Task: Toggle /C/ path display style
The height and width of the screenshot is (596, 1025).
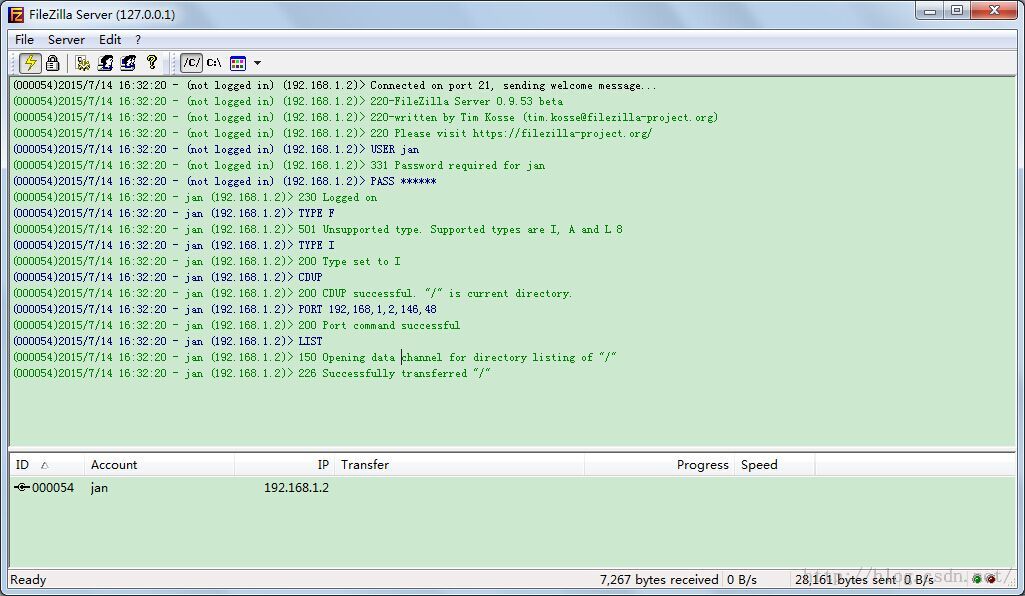Action: tap(192, 63)
